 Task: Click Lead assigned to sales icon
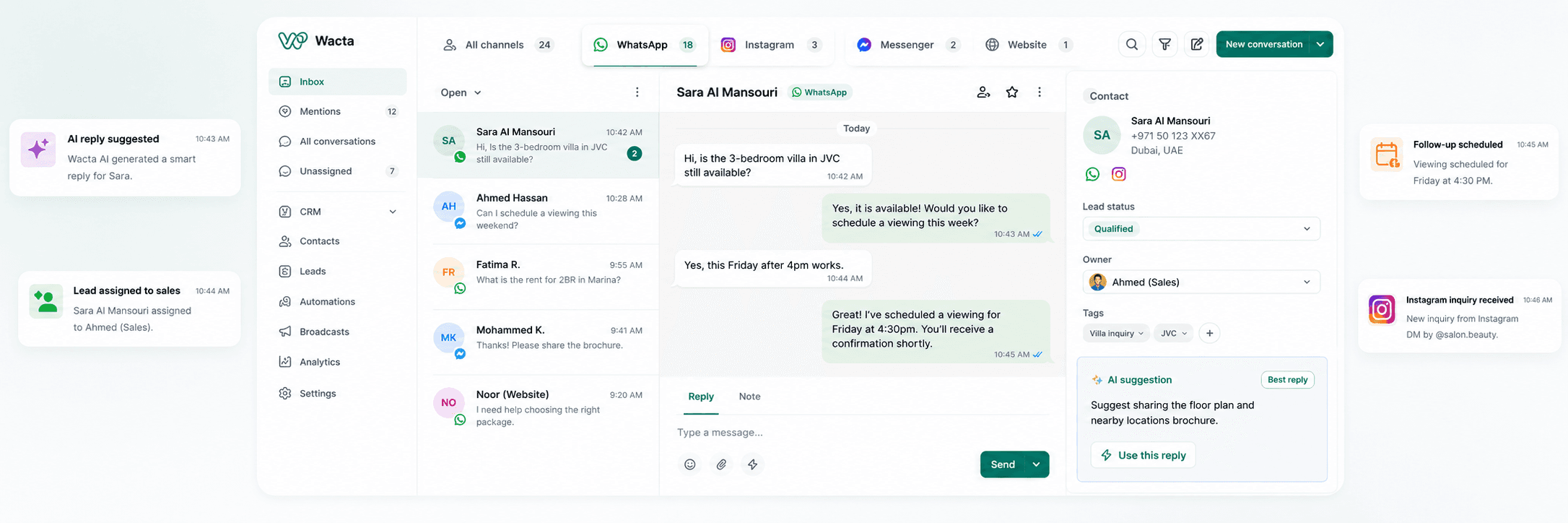tap(46, 301)
